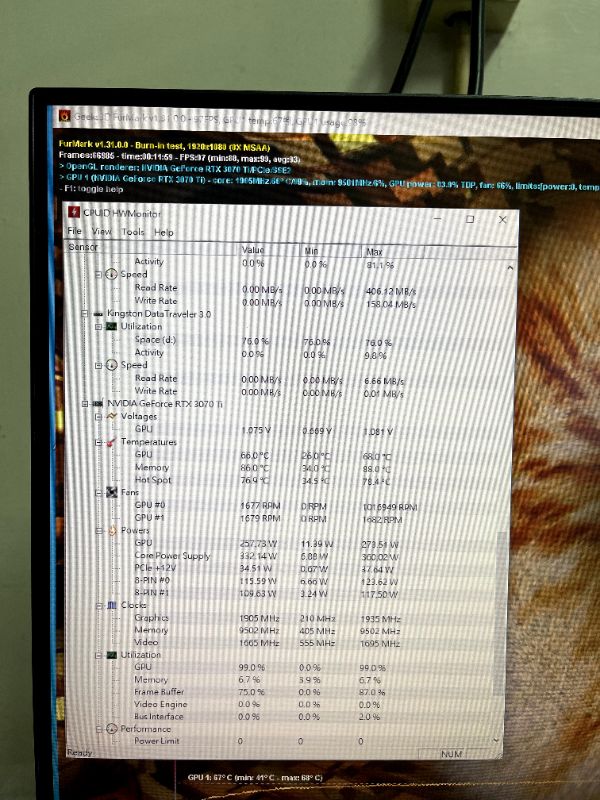This screenshot has height=800, width=600.
Task: Click the Kingston Speed gauge icon
Action: pos(111,365)
